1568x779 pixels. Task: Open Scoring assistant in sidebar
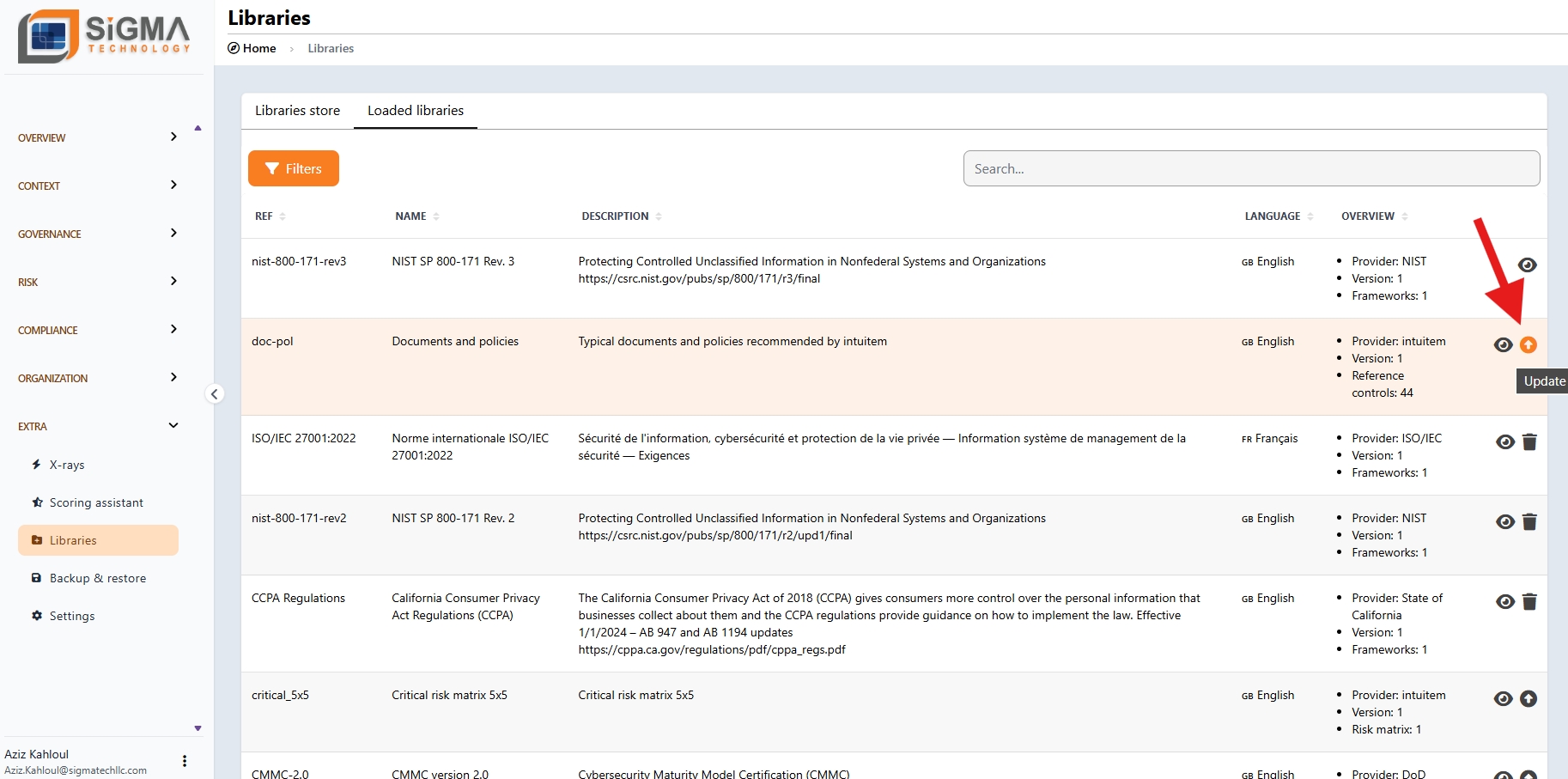pos(96,502)
